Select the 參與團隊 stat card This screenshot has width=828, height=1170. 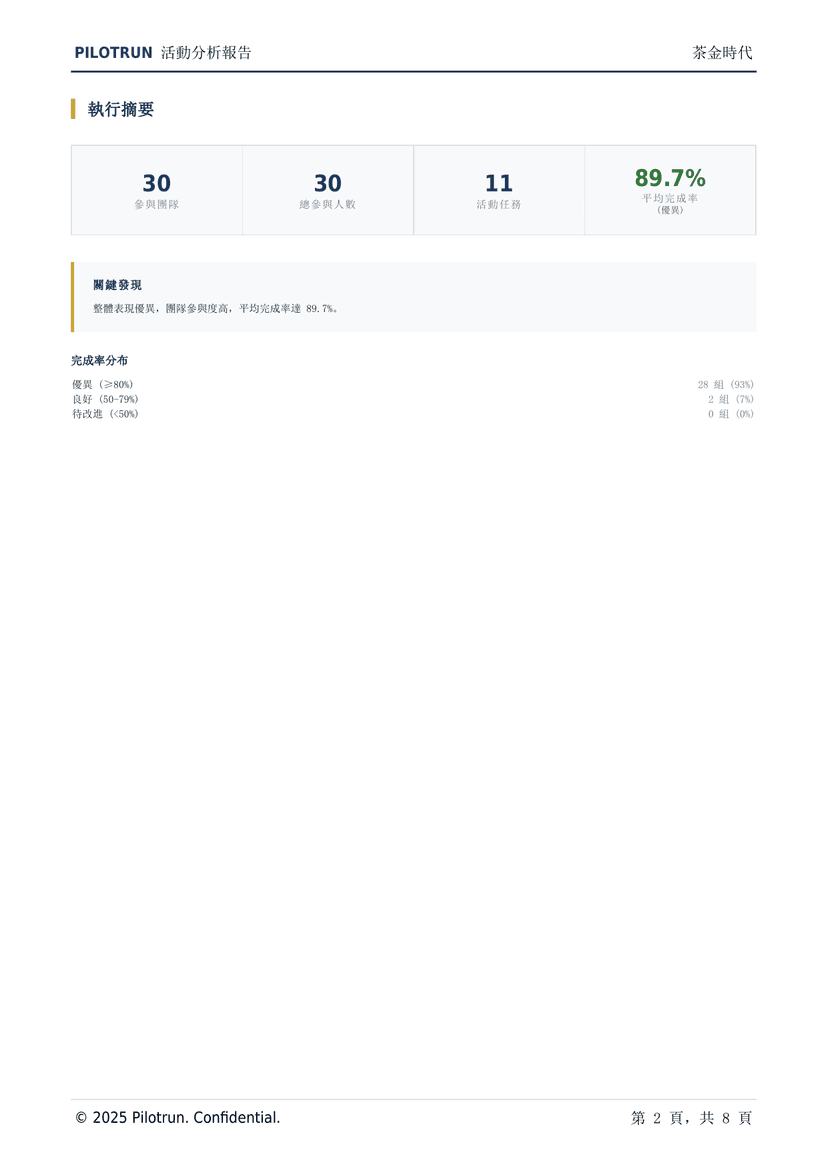pyautogui.click(x=157, y=190)
